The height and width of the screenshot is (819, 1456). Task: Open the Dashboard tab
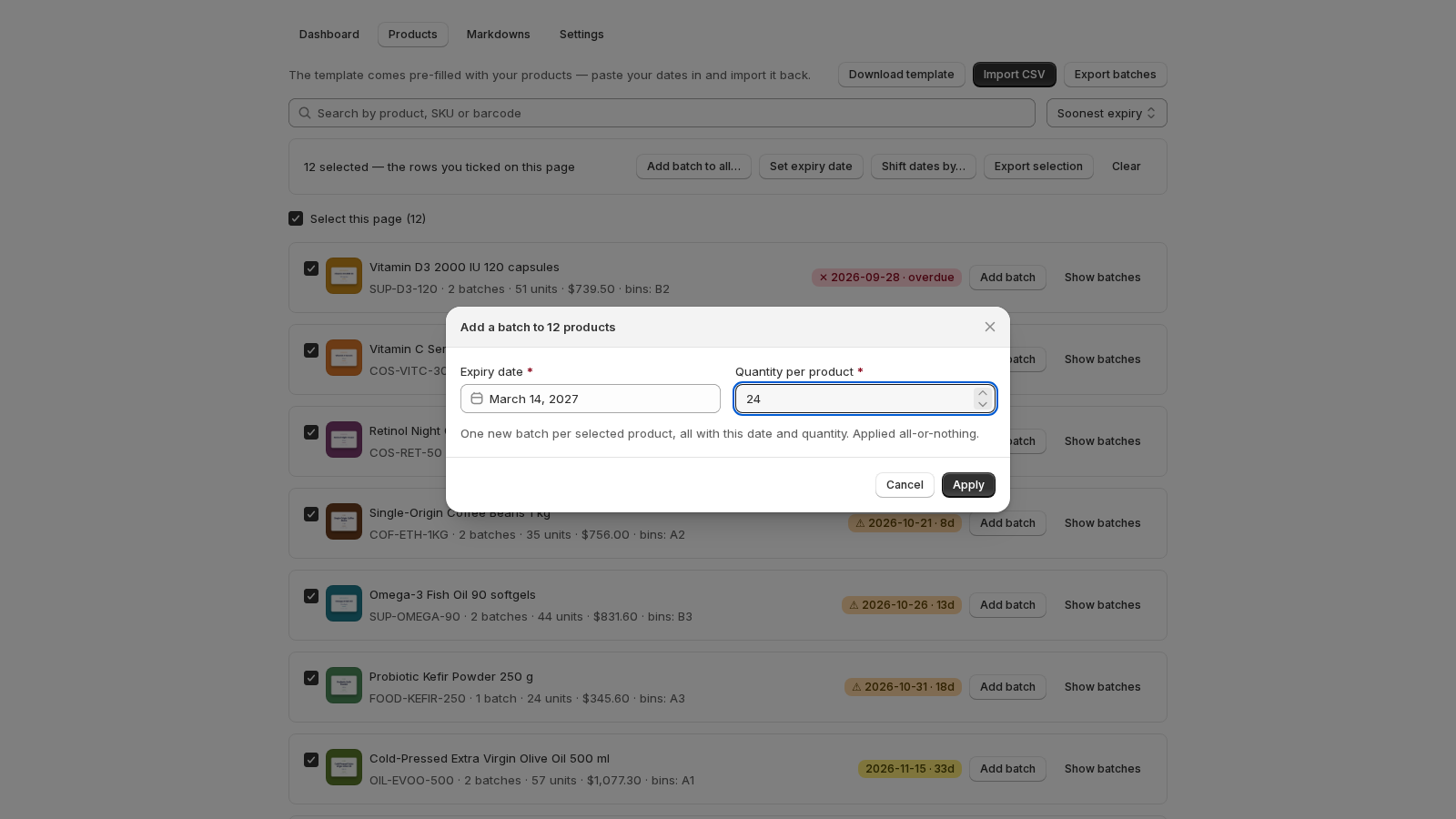(329, 35)
